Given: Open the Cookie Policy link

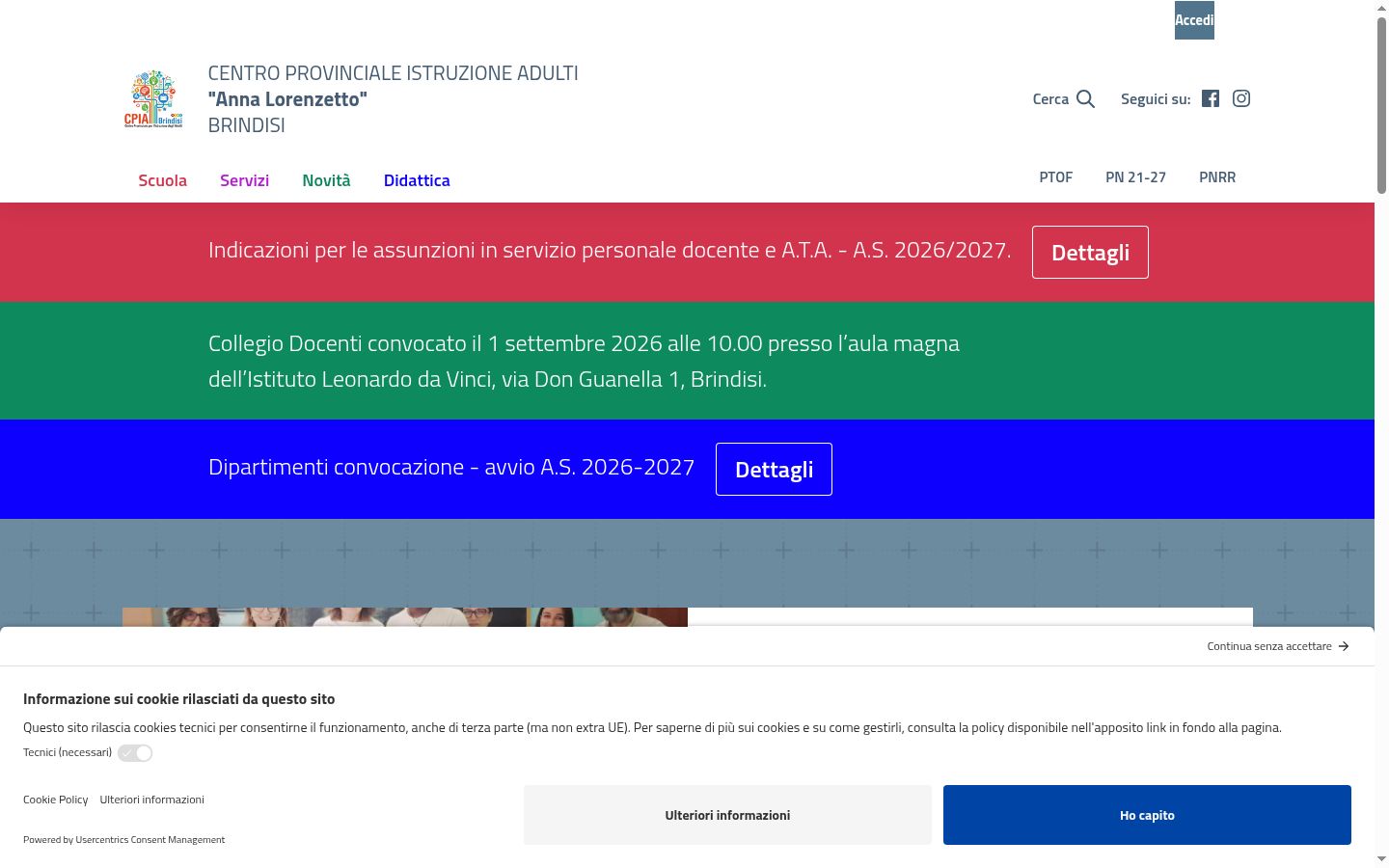Looking at the screenshot, I should tap(55, 800).
